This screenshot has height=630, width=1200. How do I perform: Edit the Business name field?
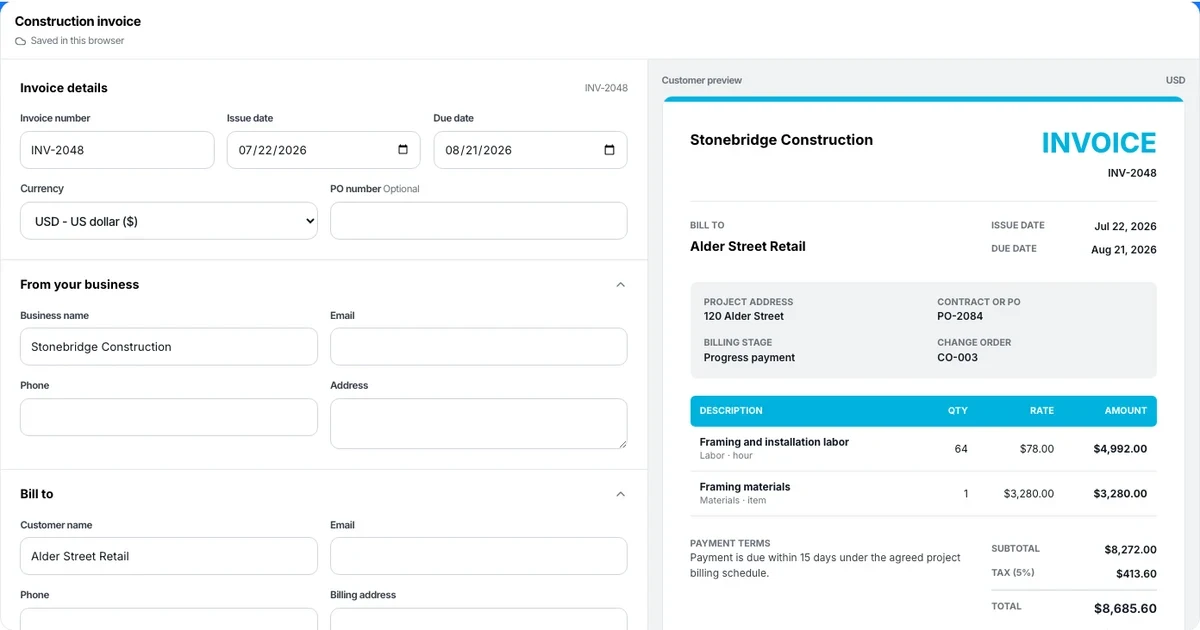(169, 347)
